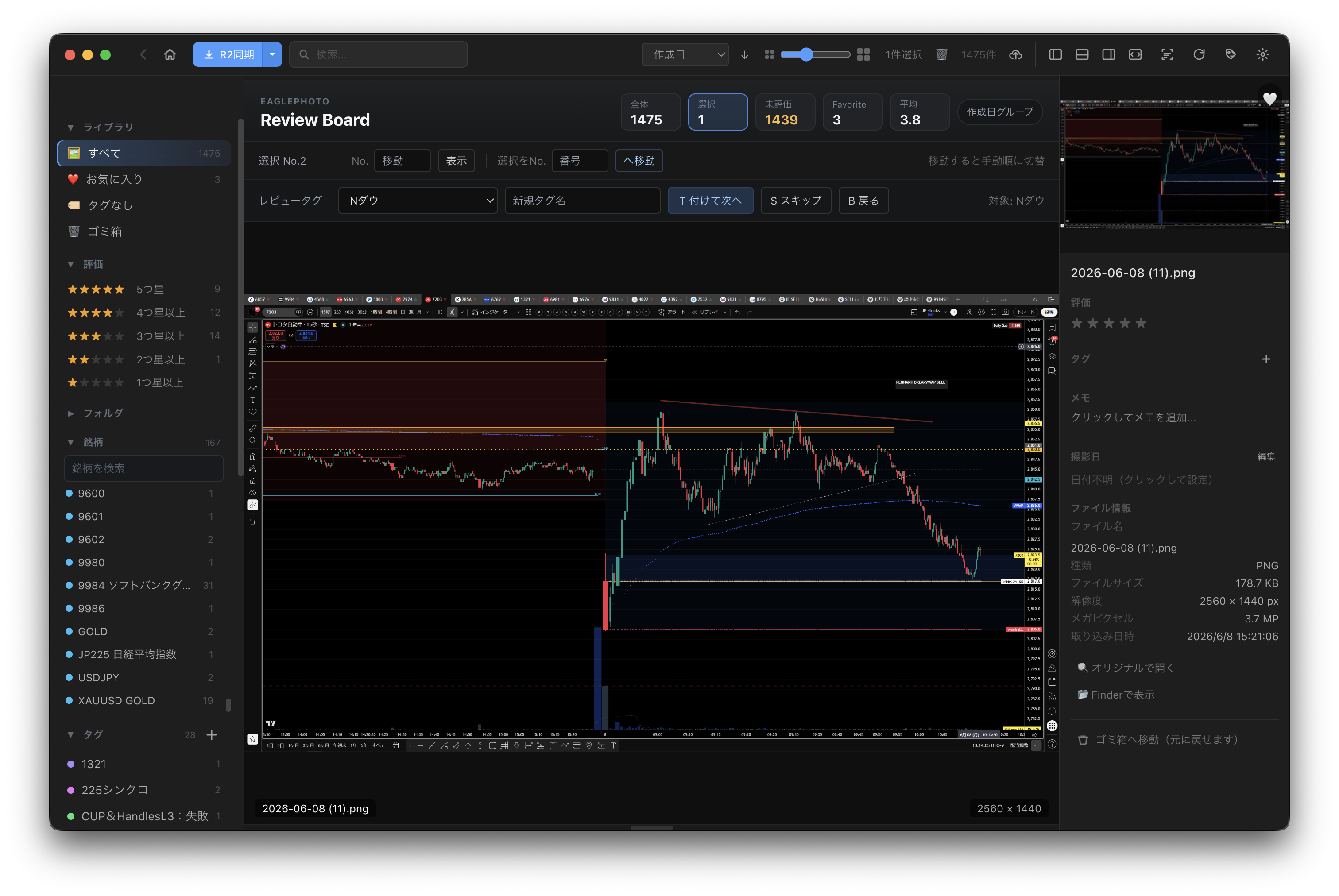Click the 銘柄を検索 field

(x=143, y=468)
